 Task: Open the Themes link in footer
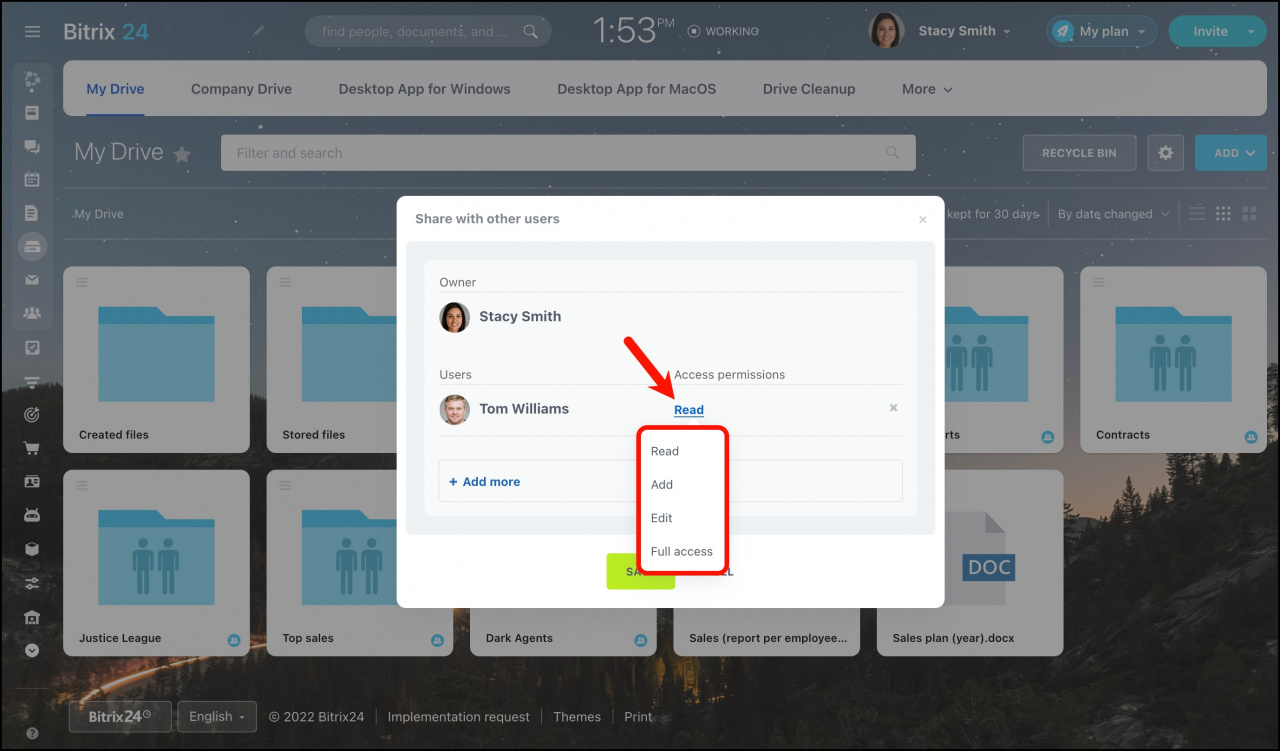point(577,717)
